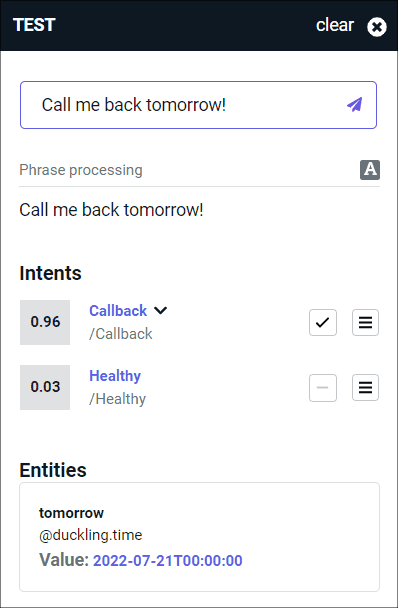Toggle the dash box for the Healthy intent
The image size is (398, 608).
point(323,387)
